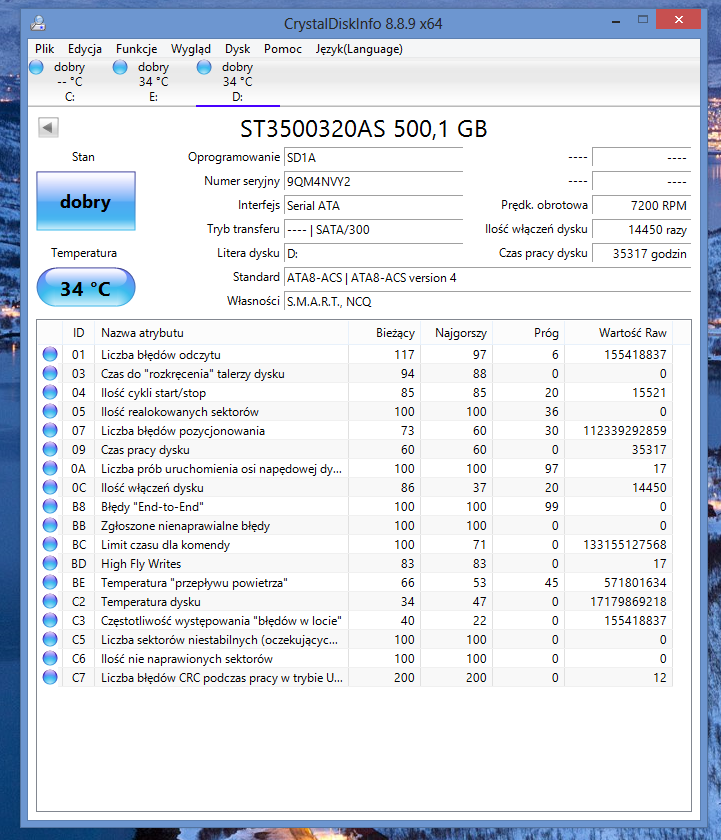Select the D: disk status orb
Screen dimensions: 721x840
(x=204, y=68)
